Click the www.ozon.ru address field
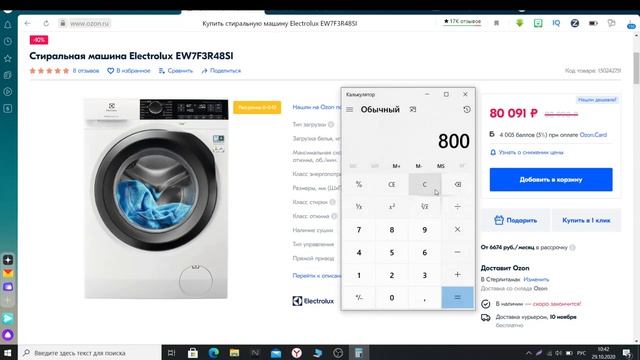640x360 pixels. (x=89, y=23)
